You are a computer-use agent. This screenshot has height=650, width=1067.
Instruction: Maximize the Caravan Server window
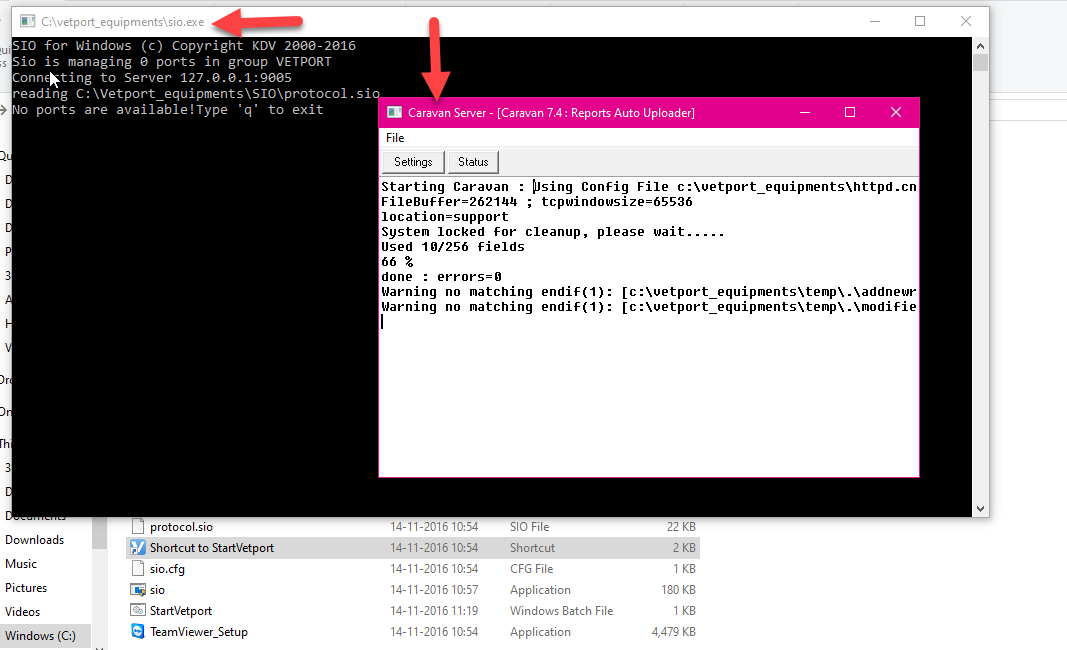(850, 112)
